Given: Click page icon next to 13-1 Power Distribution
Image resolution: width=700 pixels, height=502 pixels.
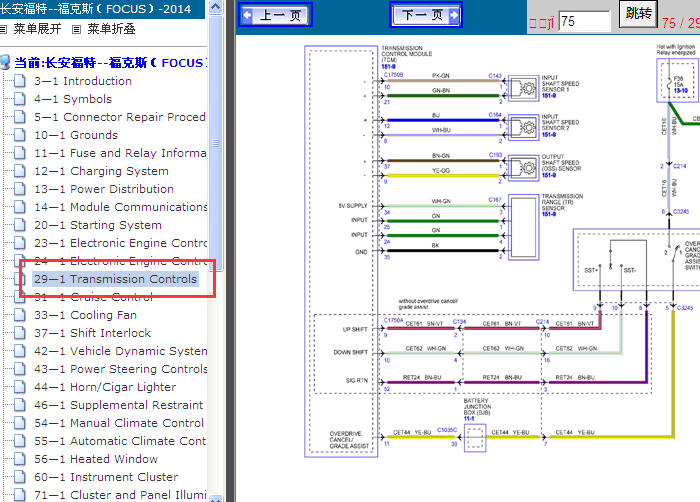Looking at the screenshot, I should tap(20, 189).
